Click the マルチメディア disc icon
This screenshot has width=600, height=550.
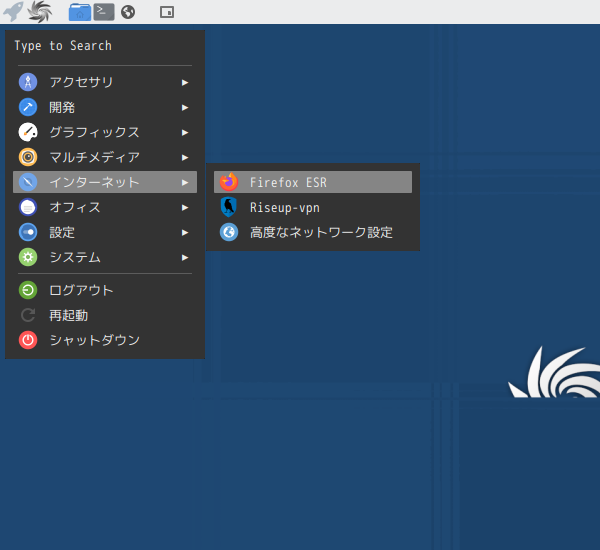click(x=28, y=157)
